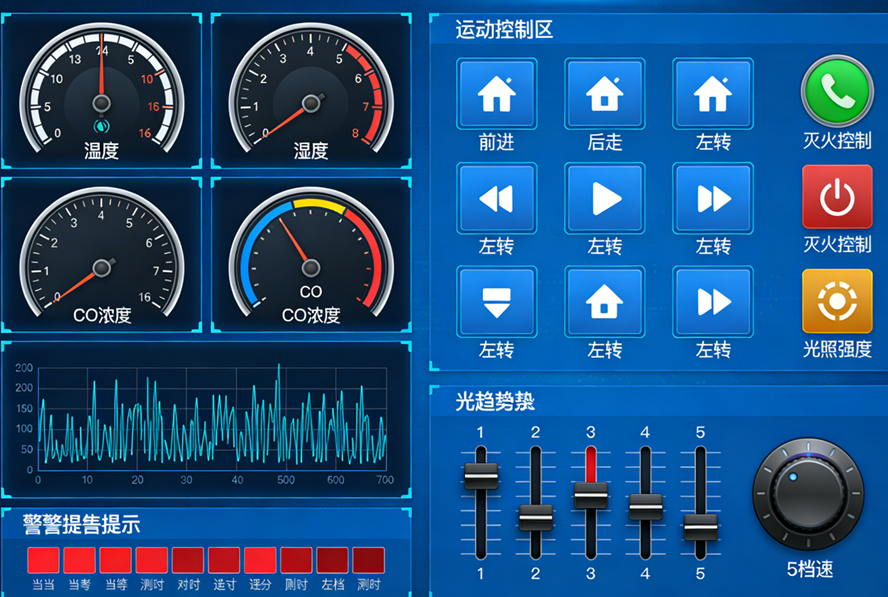The width and height of the screenshot is (888, 597).
Task: Click the handle of red-topped slider 3
Action: [x=590, y=494]
